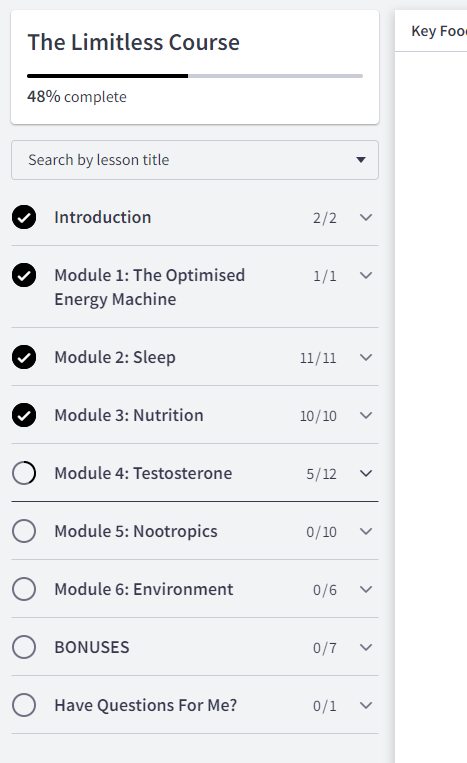The width and height of the screenshot is (467, 763).
Task: Expand Module 4: Testosterone chevron
Action: pyautogui.click(x=366, y=473)
